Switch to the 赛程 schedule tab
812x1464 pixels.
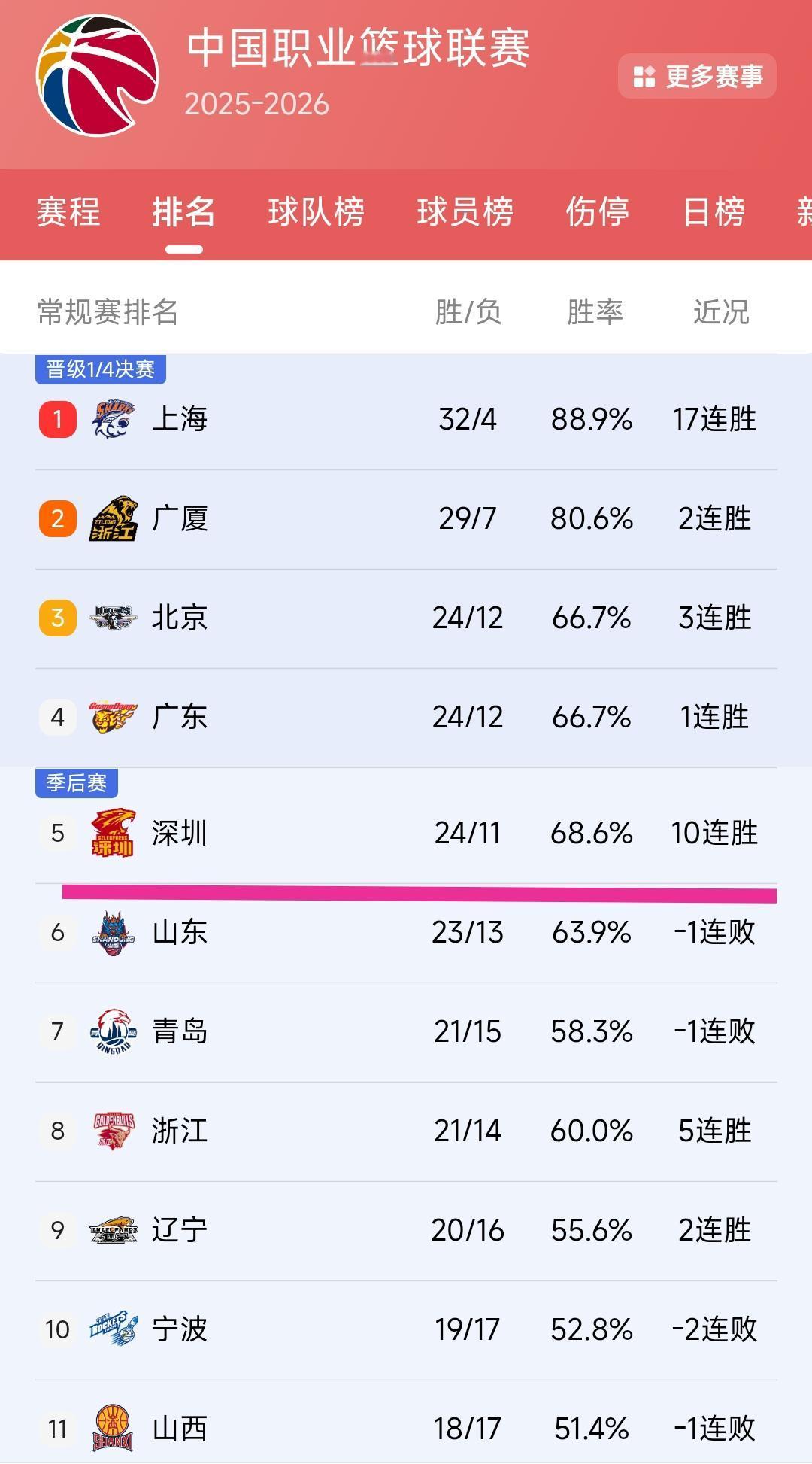coord(66,214)
